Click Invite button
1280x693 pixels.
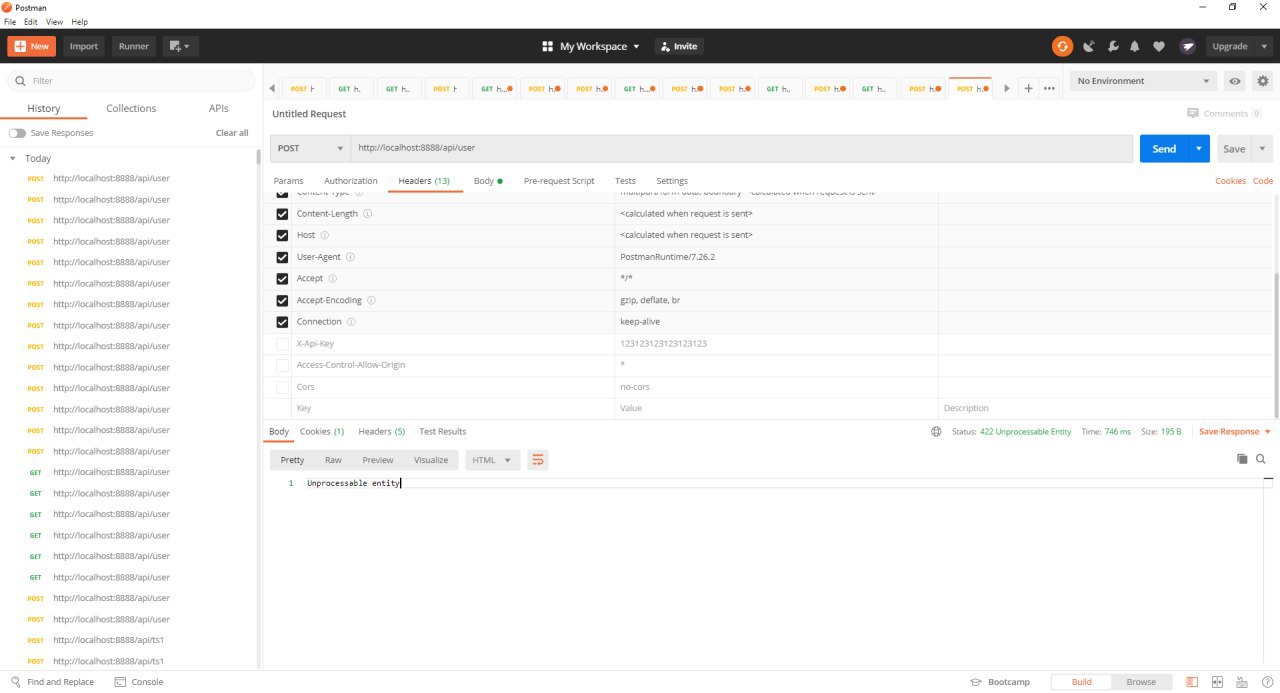coord(679,46)
